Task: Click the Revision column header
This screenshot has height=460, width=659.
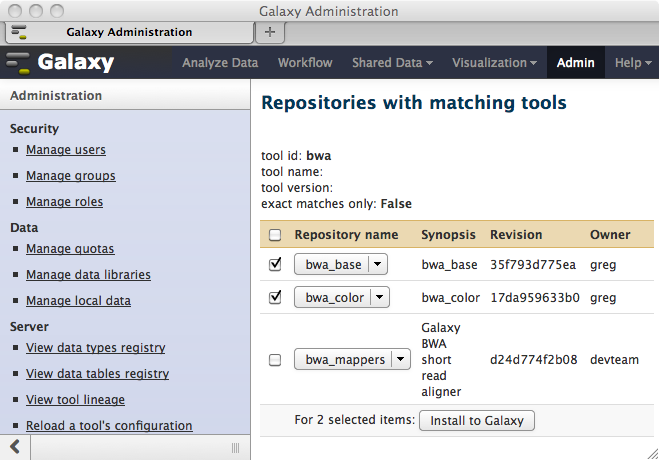Action: coord(516,234)
